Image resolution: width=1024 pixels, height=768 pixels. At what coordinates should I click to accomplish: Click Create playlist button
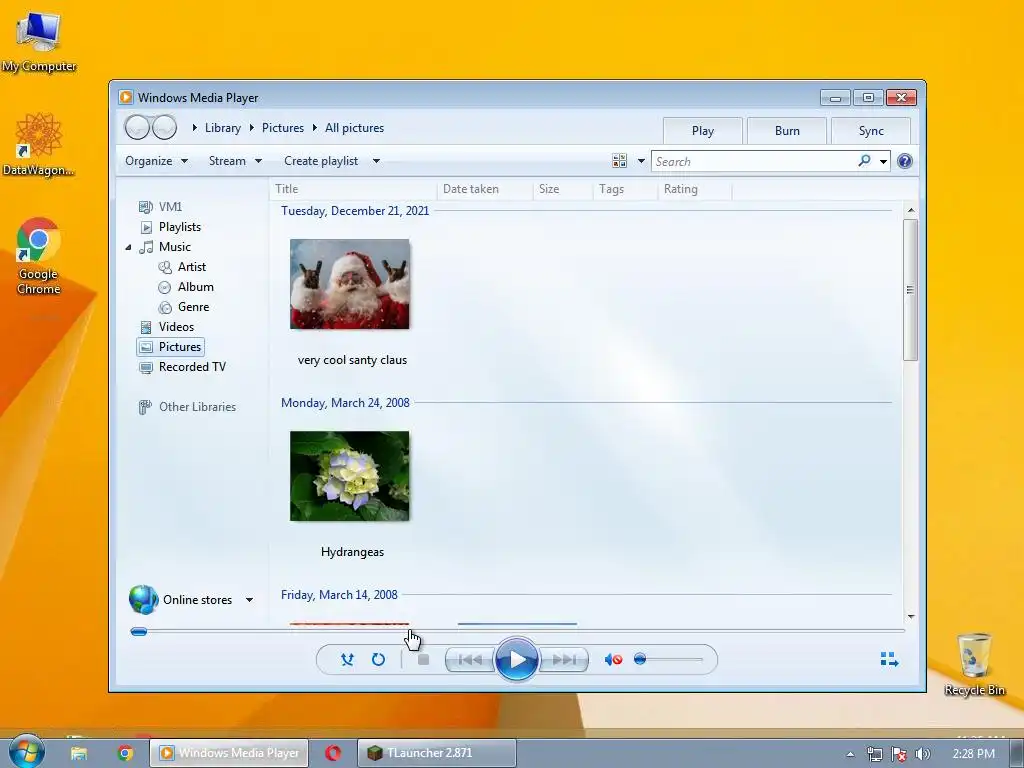[x=321, y=161]
